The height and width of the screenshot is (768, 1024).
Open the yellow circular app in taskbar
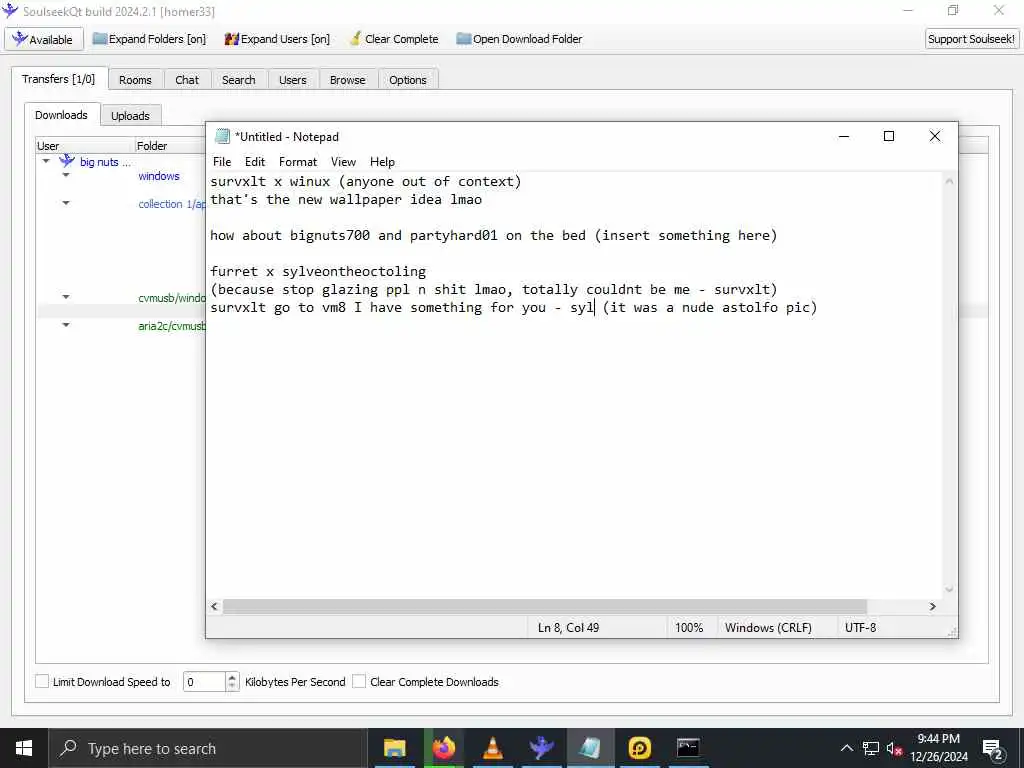(639, 748)
